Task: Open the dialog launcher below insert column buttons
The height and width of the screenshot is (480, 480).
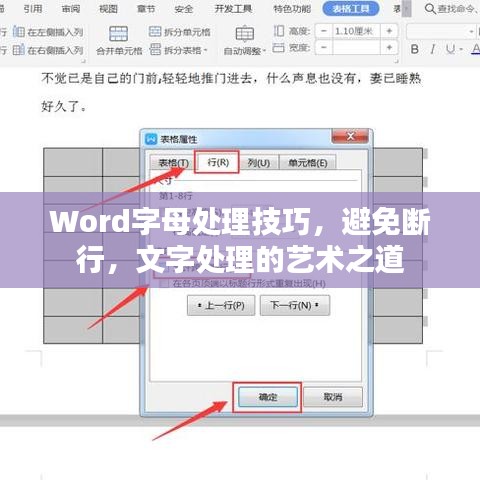Action: point(83,61)
